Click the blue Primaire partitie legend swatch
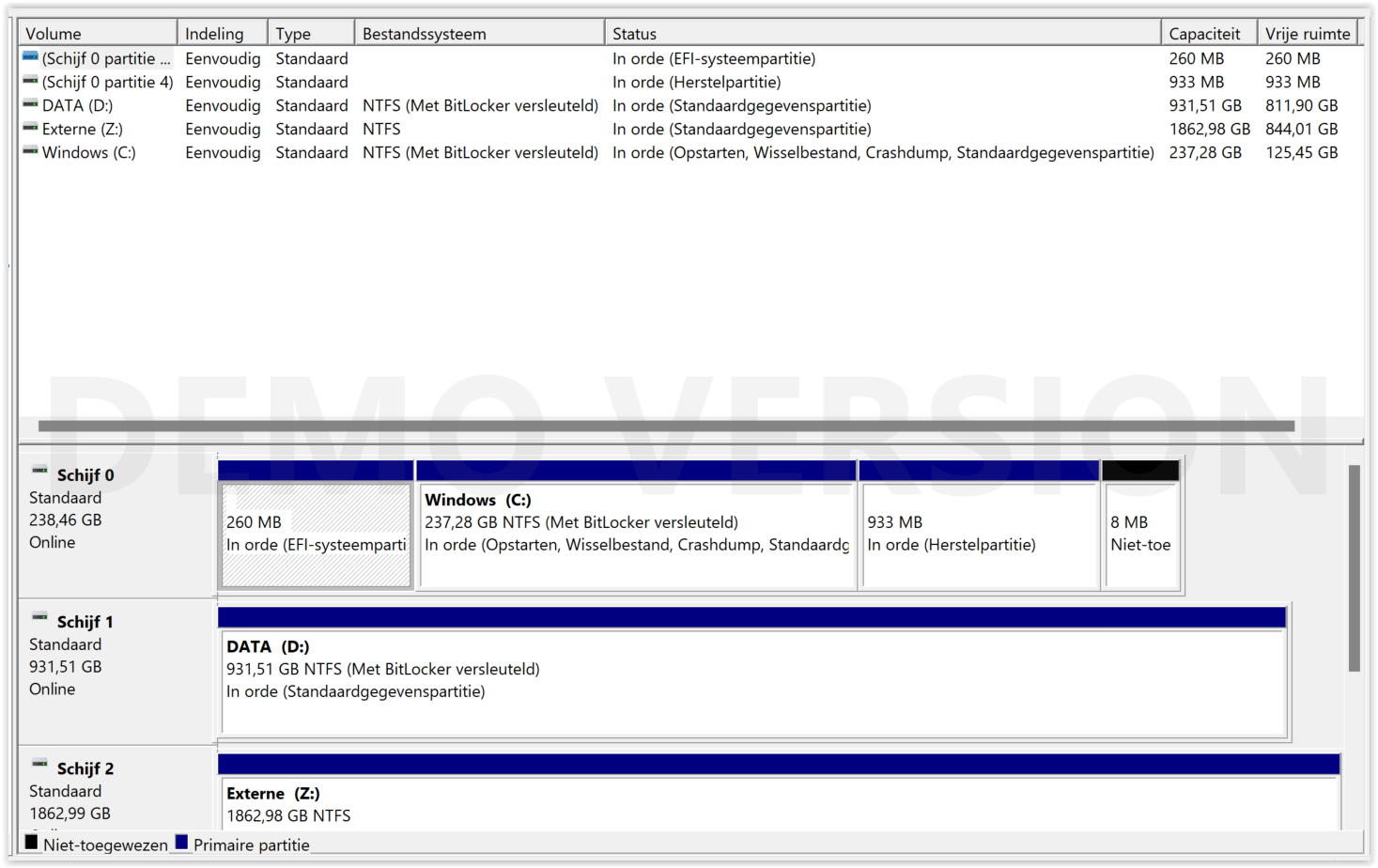This screenshot has width=1378, height=868. 182,843
